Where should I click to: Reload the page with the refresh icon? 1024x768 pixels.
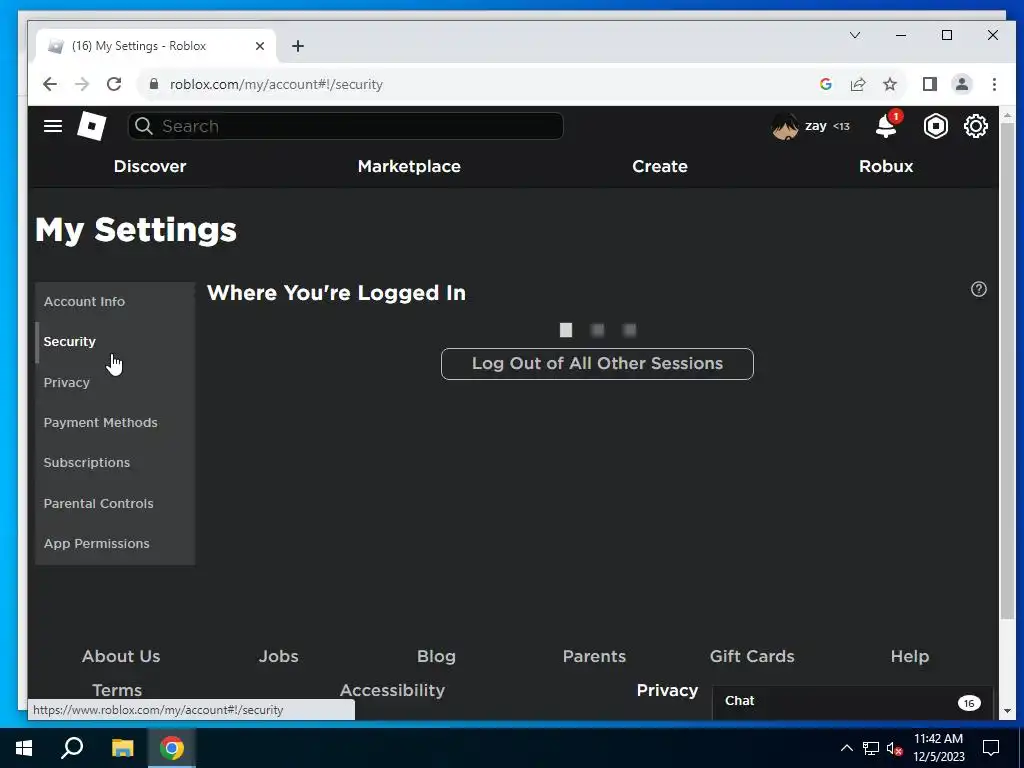pos(114,84)
